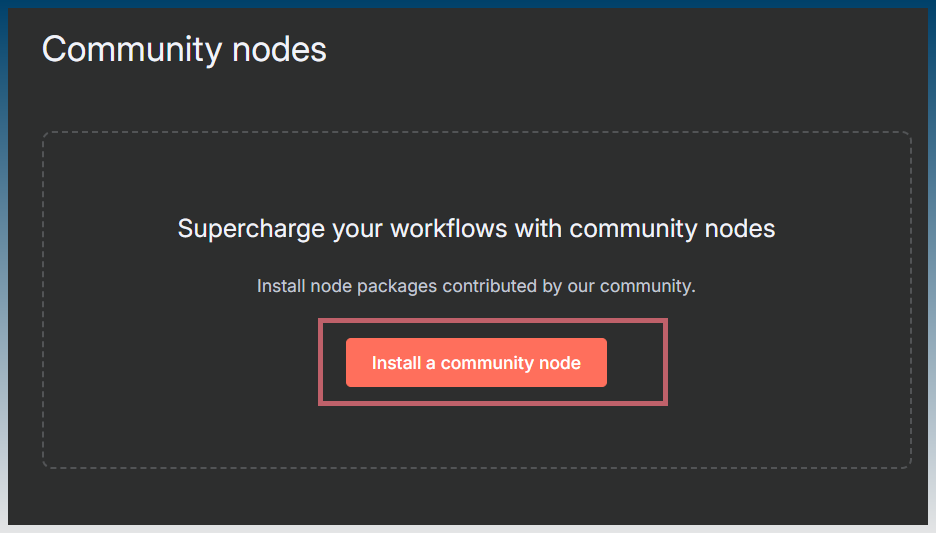Click the word nodes in the page title
The height and width of the screenshot is (533, 936).
pyautogui.click(x=279, y=50)
